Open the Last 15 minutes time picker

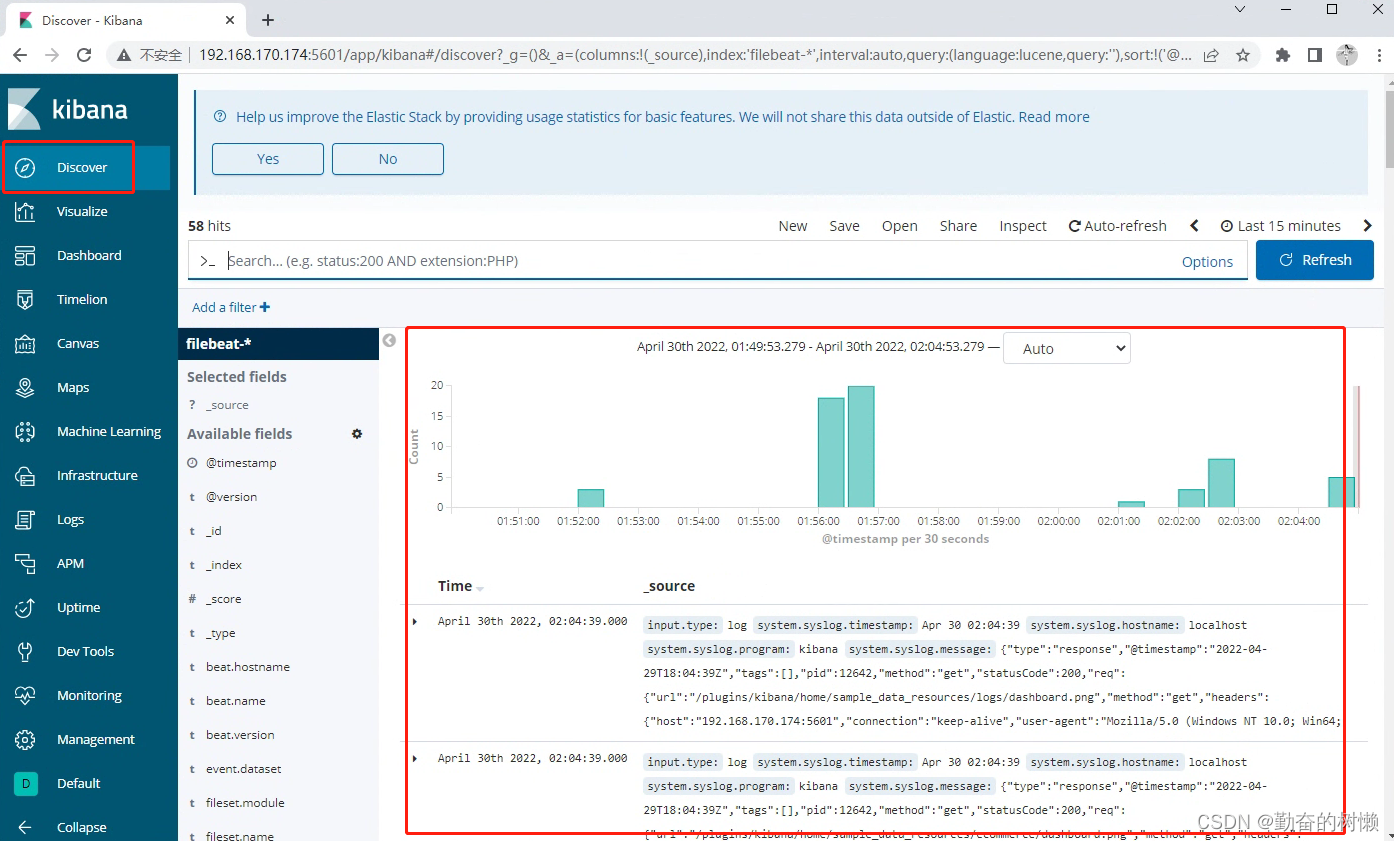pos(1281,226)
